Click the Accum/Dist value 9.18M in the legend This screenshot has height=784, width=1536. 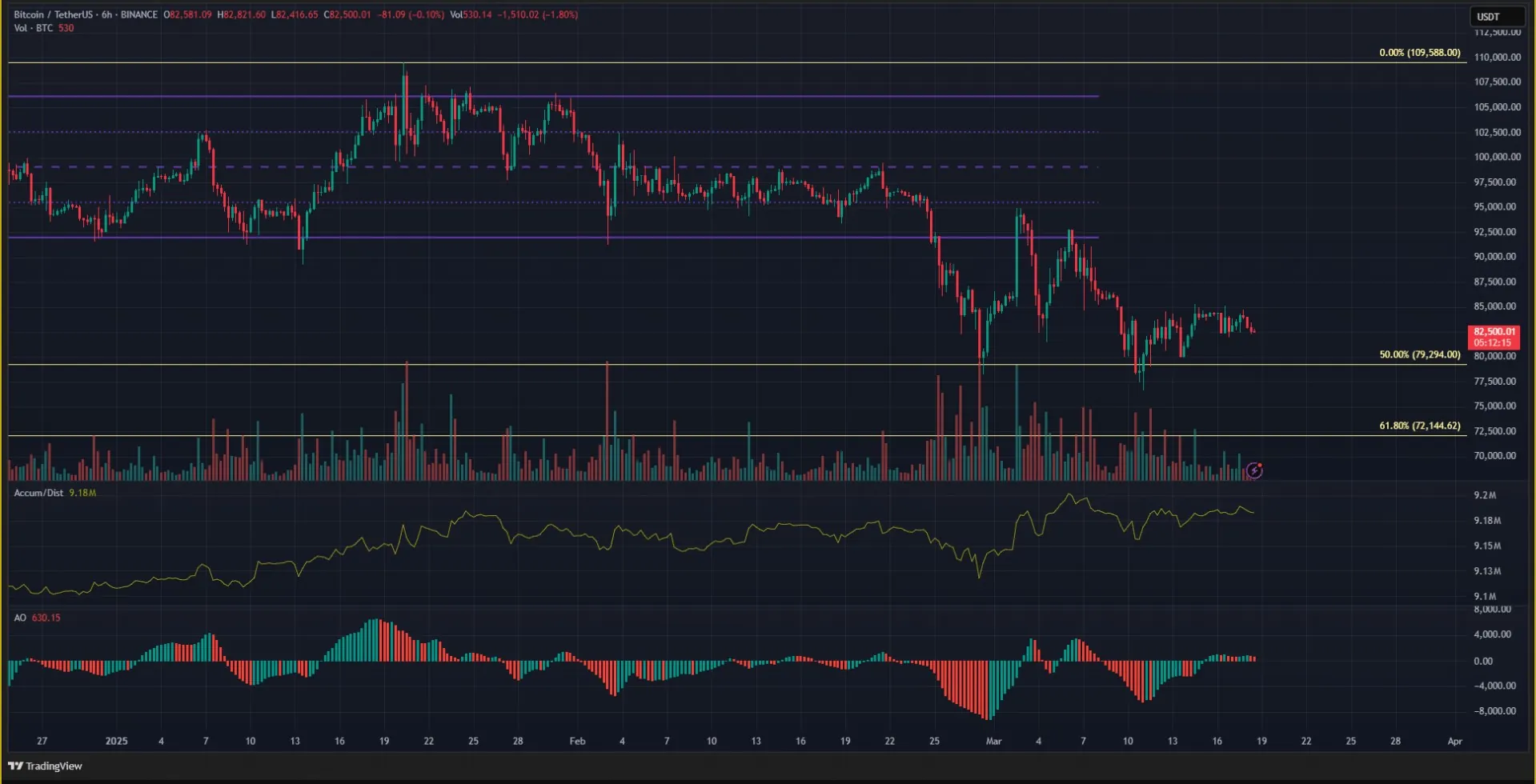pos(82,493)
